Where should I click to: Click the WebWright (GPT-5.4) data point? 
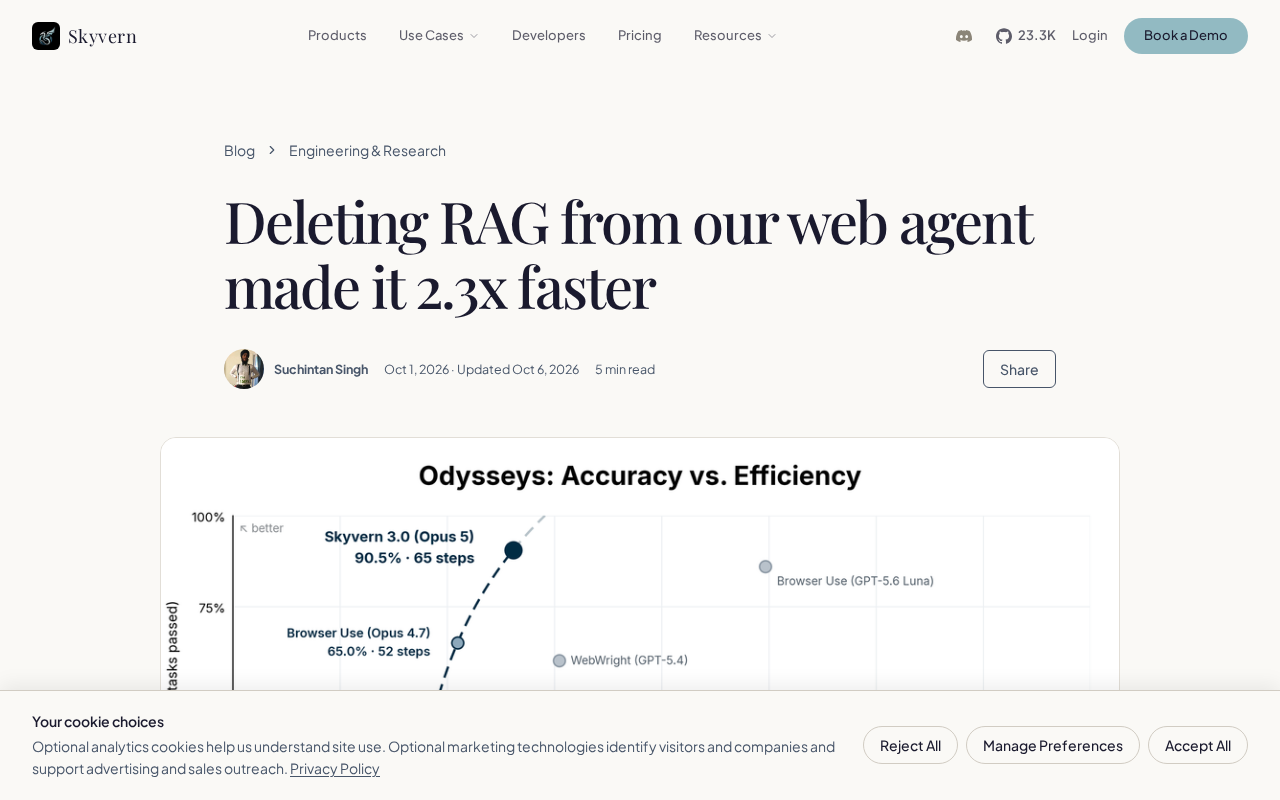click(x=560, y=661)
